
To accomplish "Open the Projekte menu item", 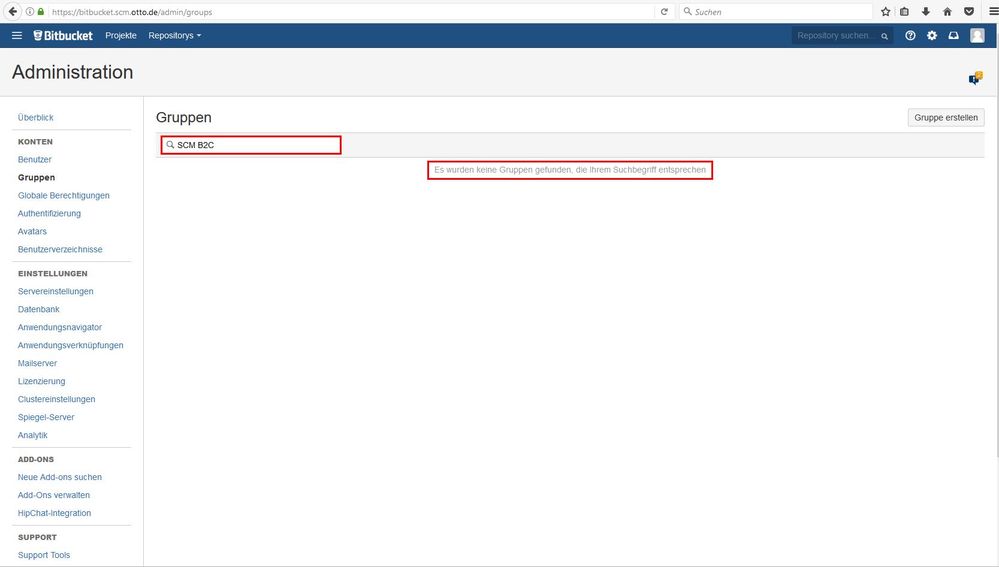I will click(121, 36).
